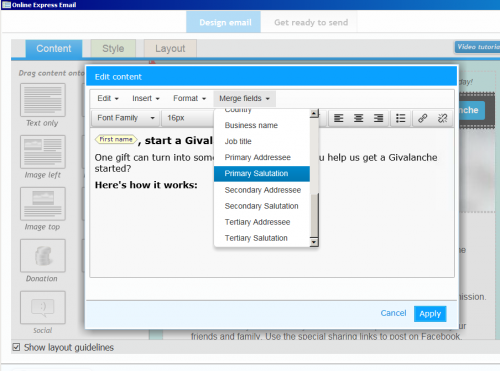This screenshot has height=371, width=500.
Task: Open the Font Family dropdown
Action: coord(126,118)
